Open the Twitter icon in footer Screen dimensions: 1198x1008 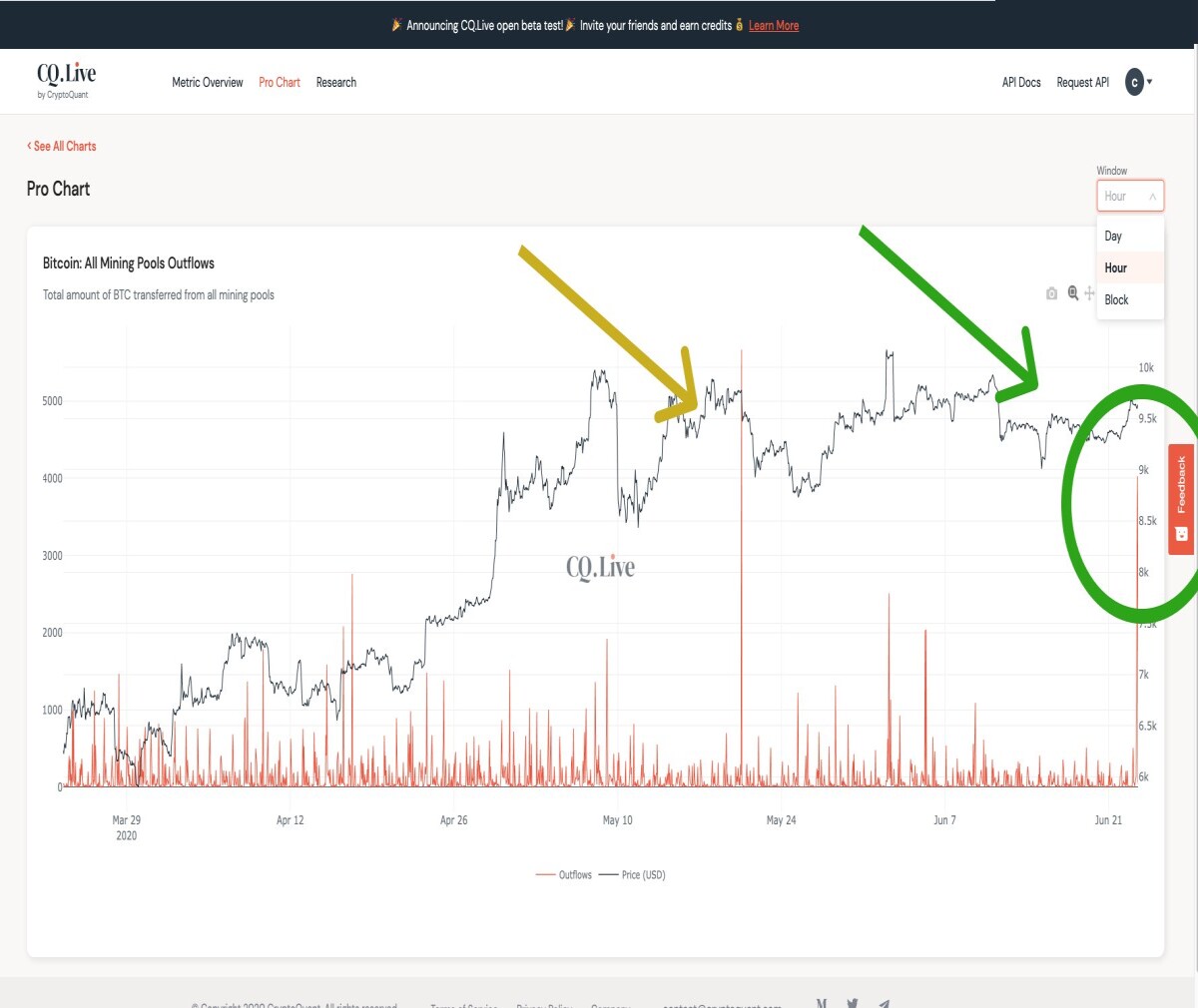click(x=853, y=1003)
